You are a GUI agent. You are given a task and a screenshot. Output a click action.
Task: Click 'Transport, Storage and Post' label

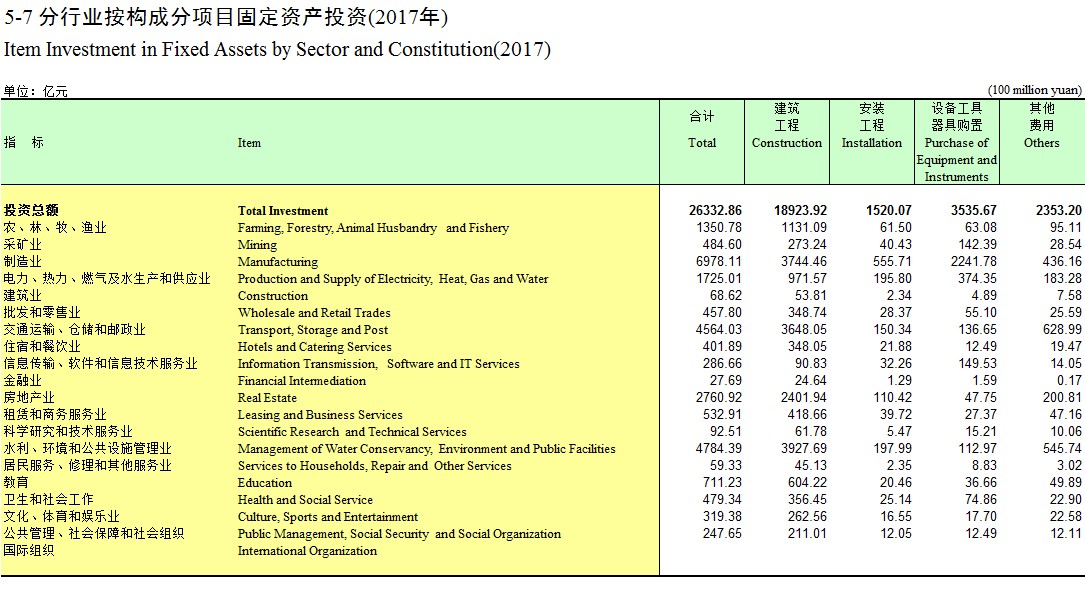(x=313, y=330)
